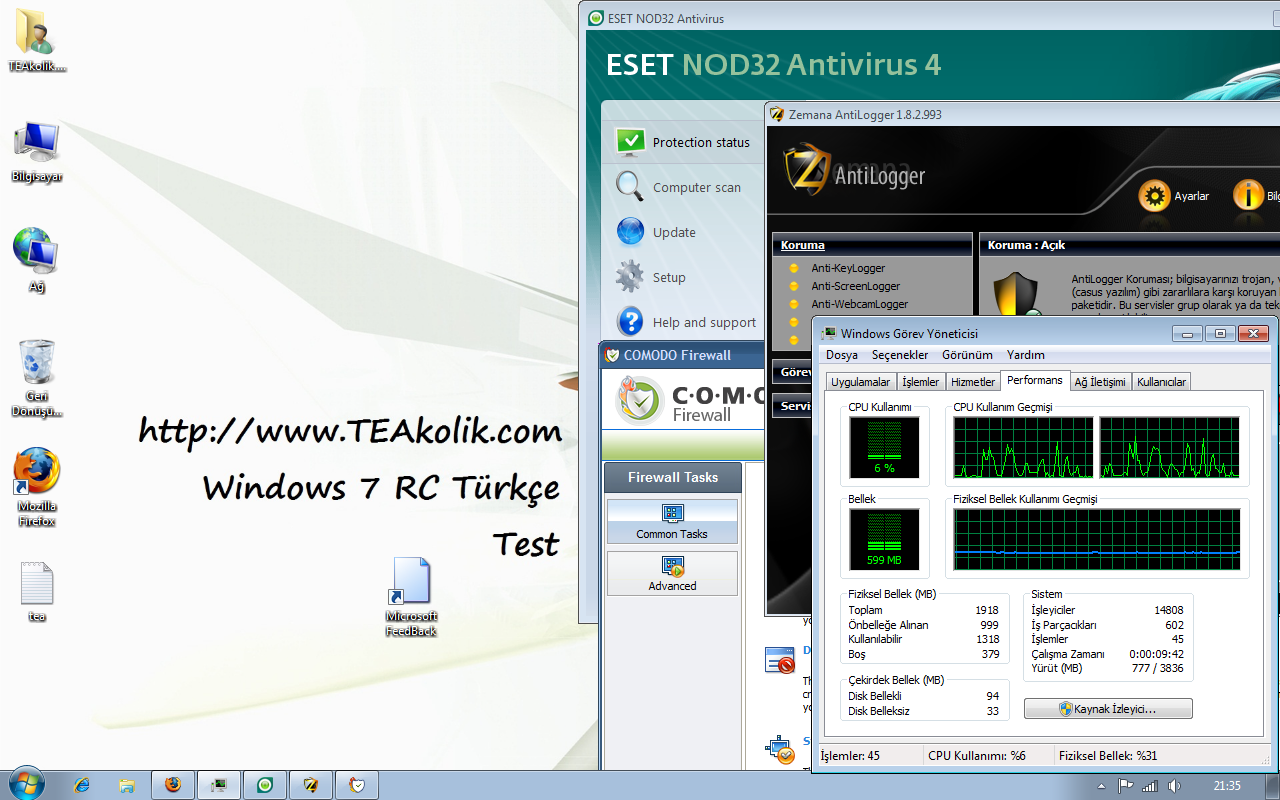1280x800 pixels.
Task: Toggle Anti-WebcamLogger protection in AntiLogger
Action: pyautogui.click(x=859, y=304)
